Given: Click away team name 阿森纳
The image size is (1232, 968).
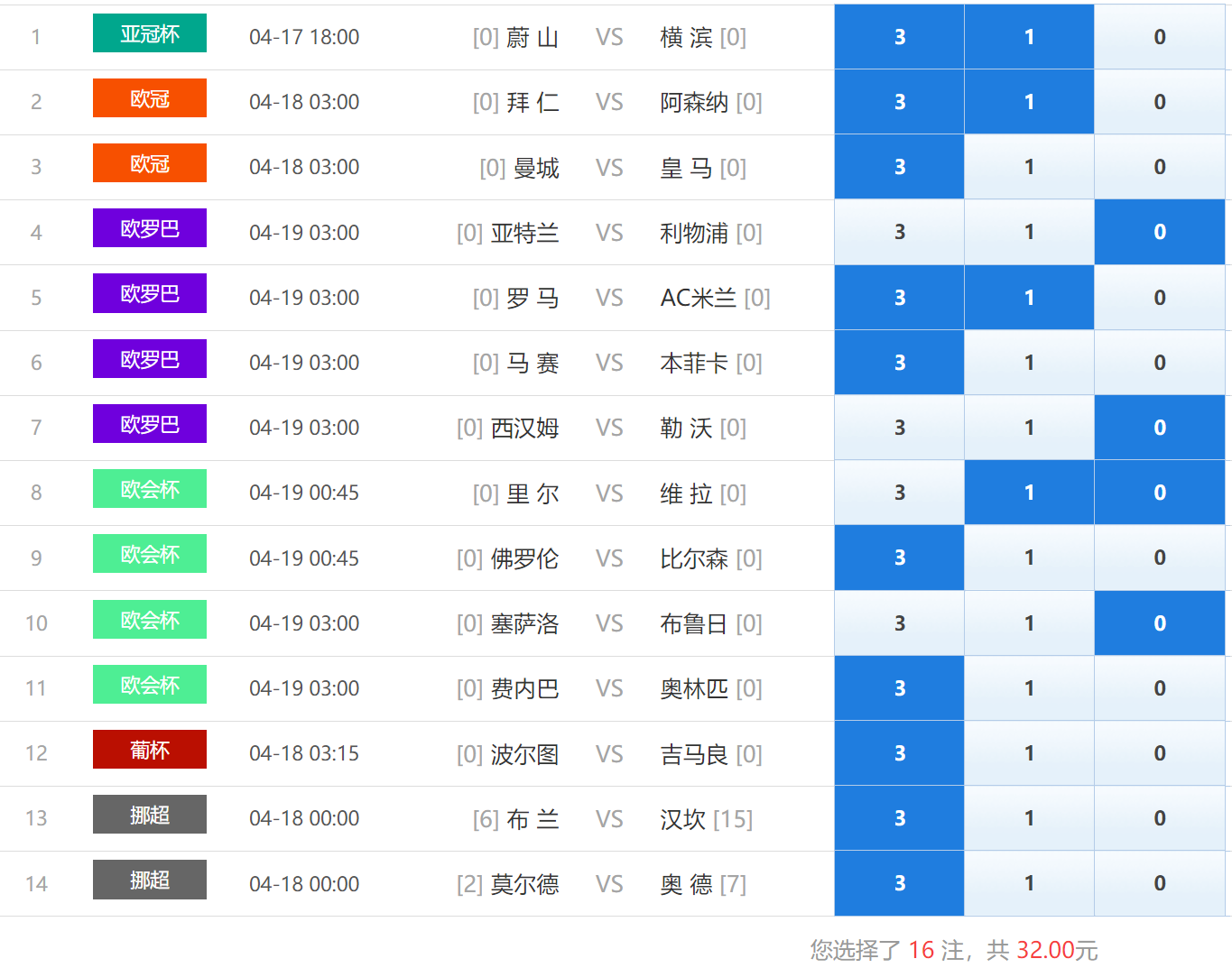Looking at the screenshot, I should tap(694, 102).
